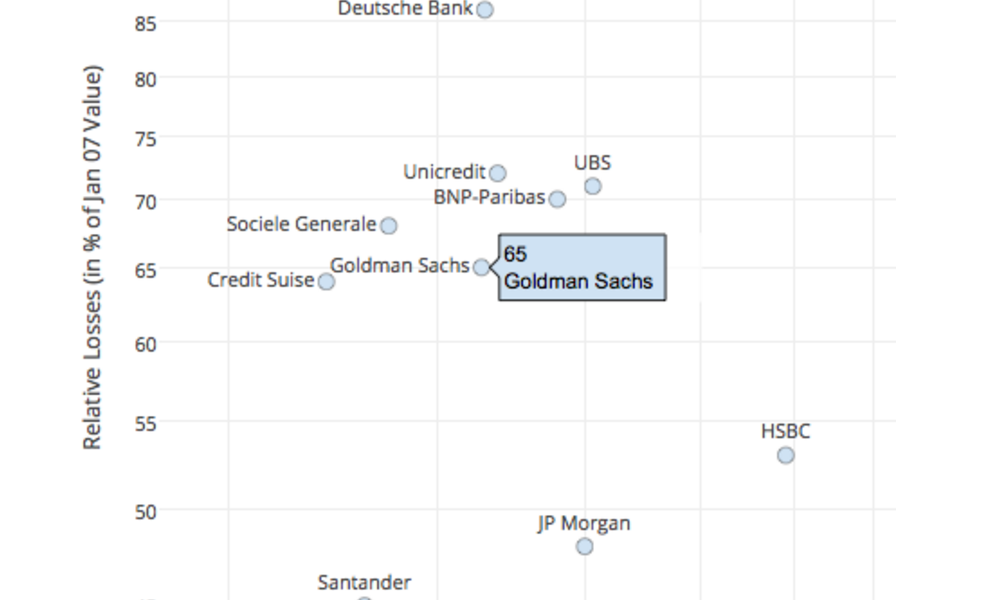Click the 85 y-axis tick label
Viewport: 1000px width, 600px height.
point(145,24)
